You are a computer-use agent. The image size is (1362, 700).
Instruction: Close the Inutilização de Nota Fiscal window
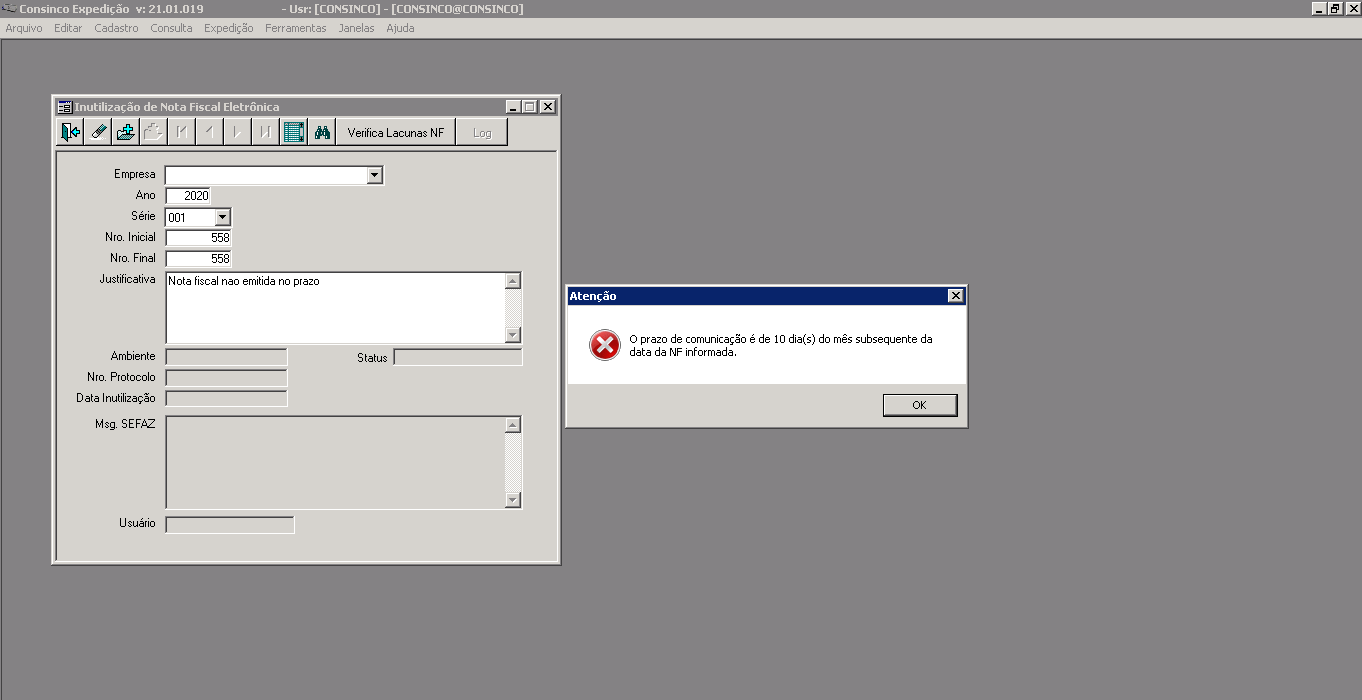pos(547,107)
